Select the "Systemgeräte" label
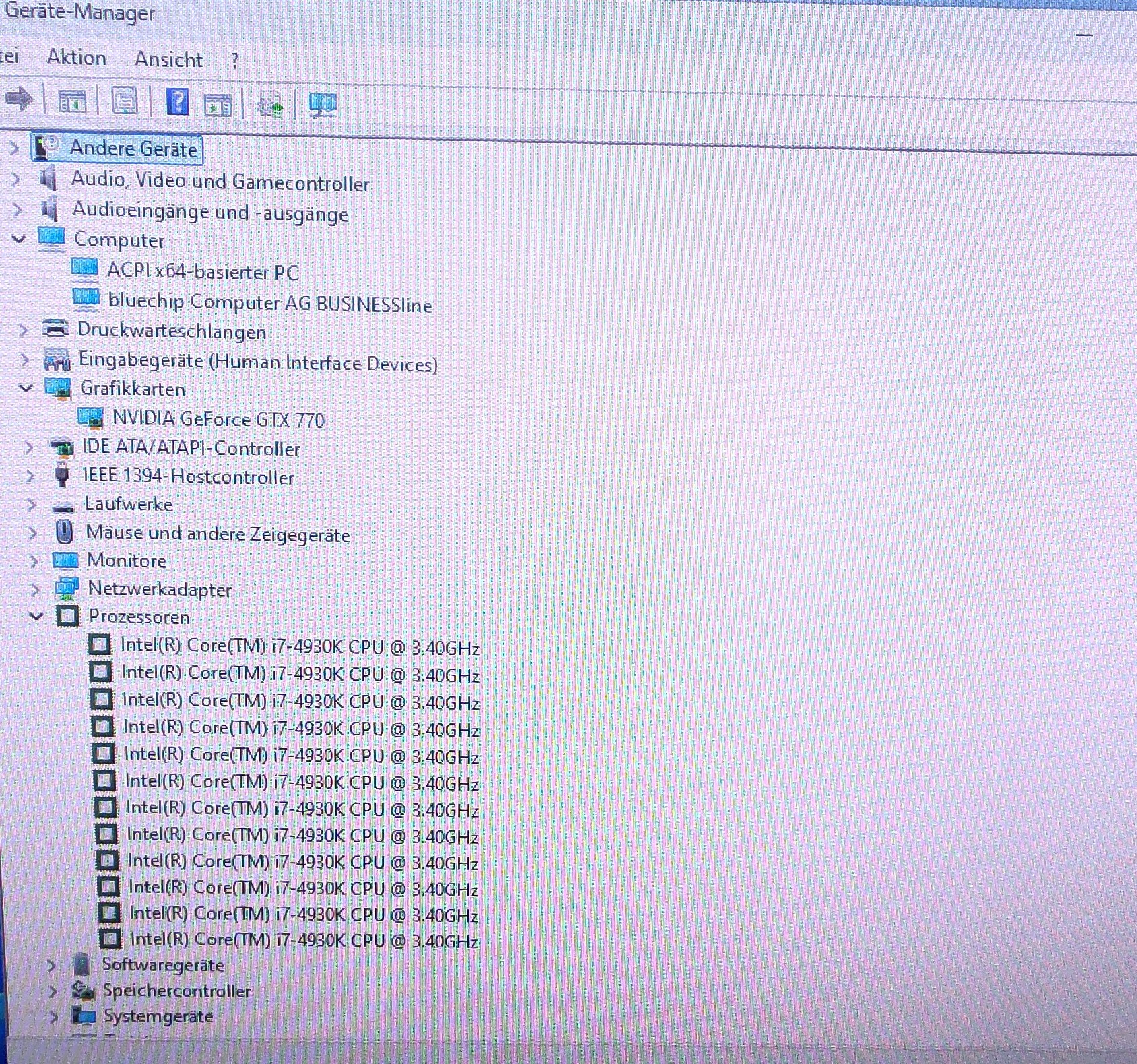The height and width of the screenshot is (1064, 1137). (x=158, y=1016)
